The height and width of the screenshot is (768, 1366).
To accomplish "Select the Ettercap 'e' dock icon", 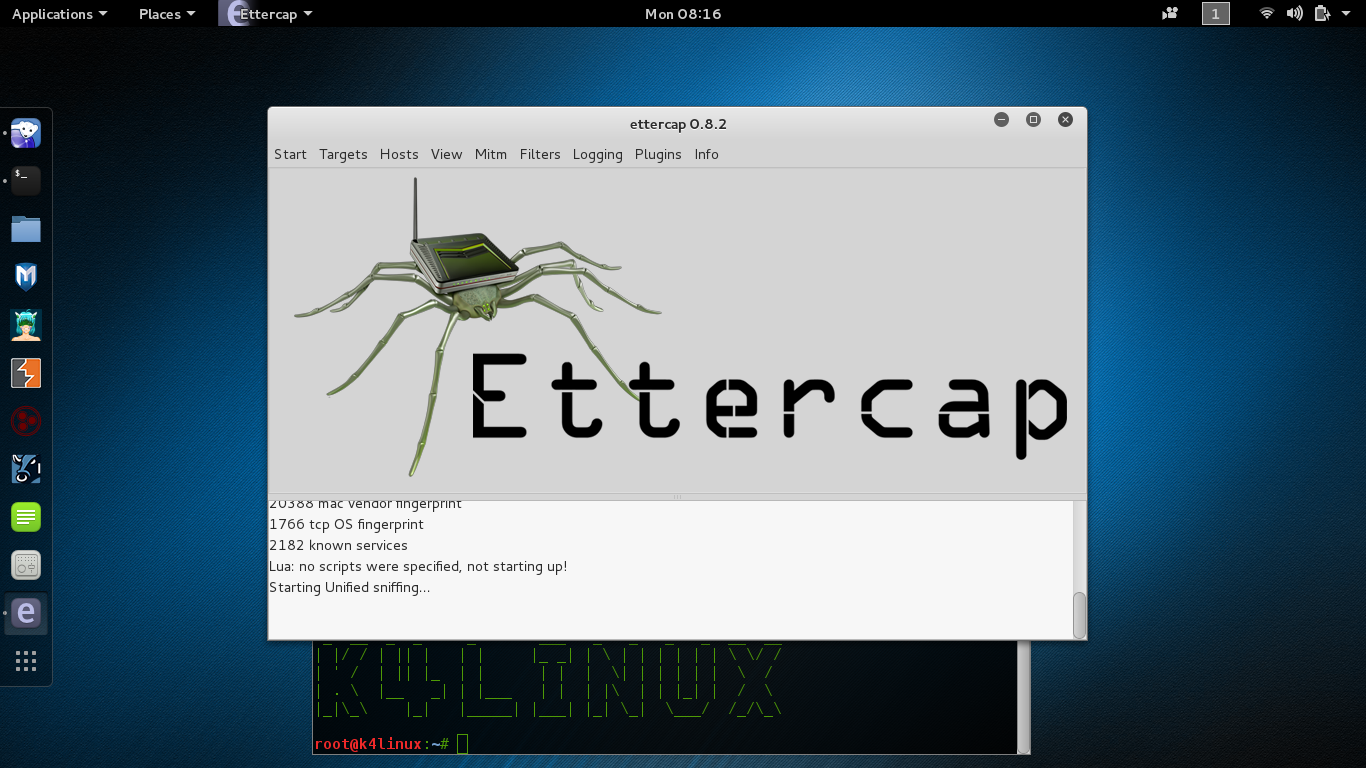I will (26, 613).
